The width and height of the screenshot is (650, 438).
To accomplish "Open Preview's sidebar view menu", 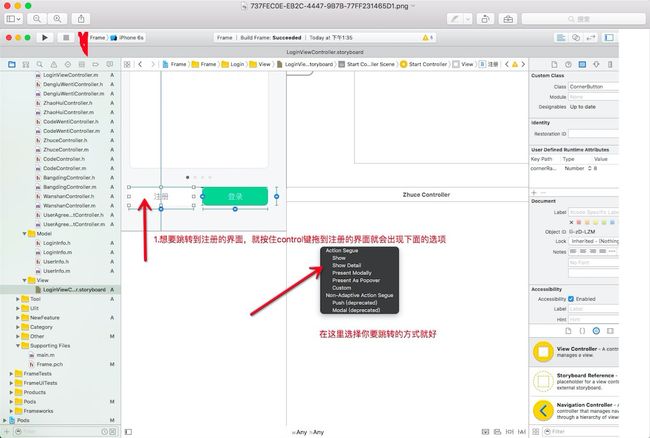I will tap(13, 19).
